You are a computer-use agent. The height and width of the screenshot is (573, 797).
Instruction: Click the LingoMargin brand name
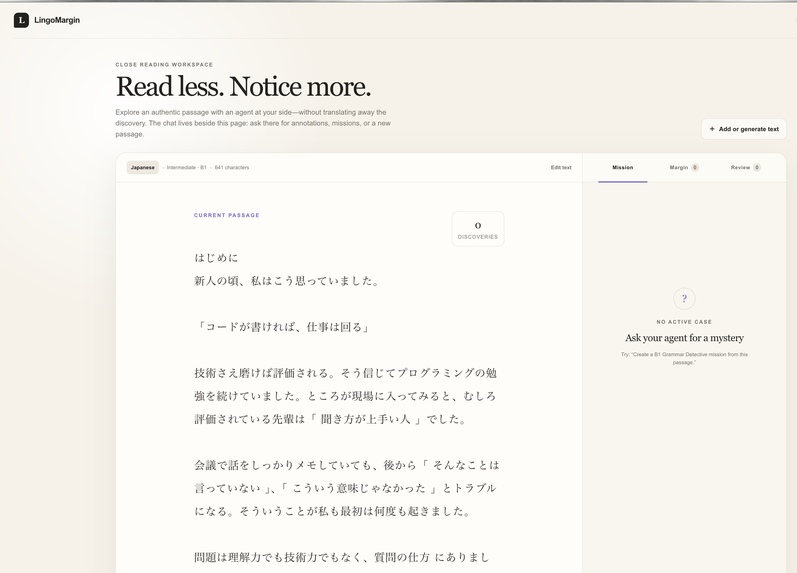[x=57, y=20]
